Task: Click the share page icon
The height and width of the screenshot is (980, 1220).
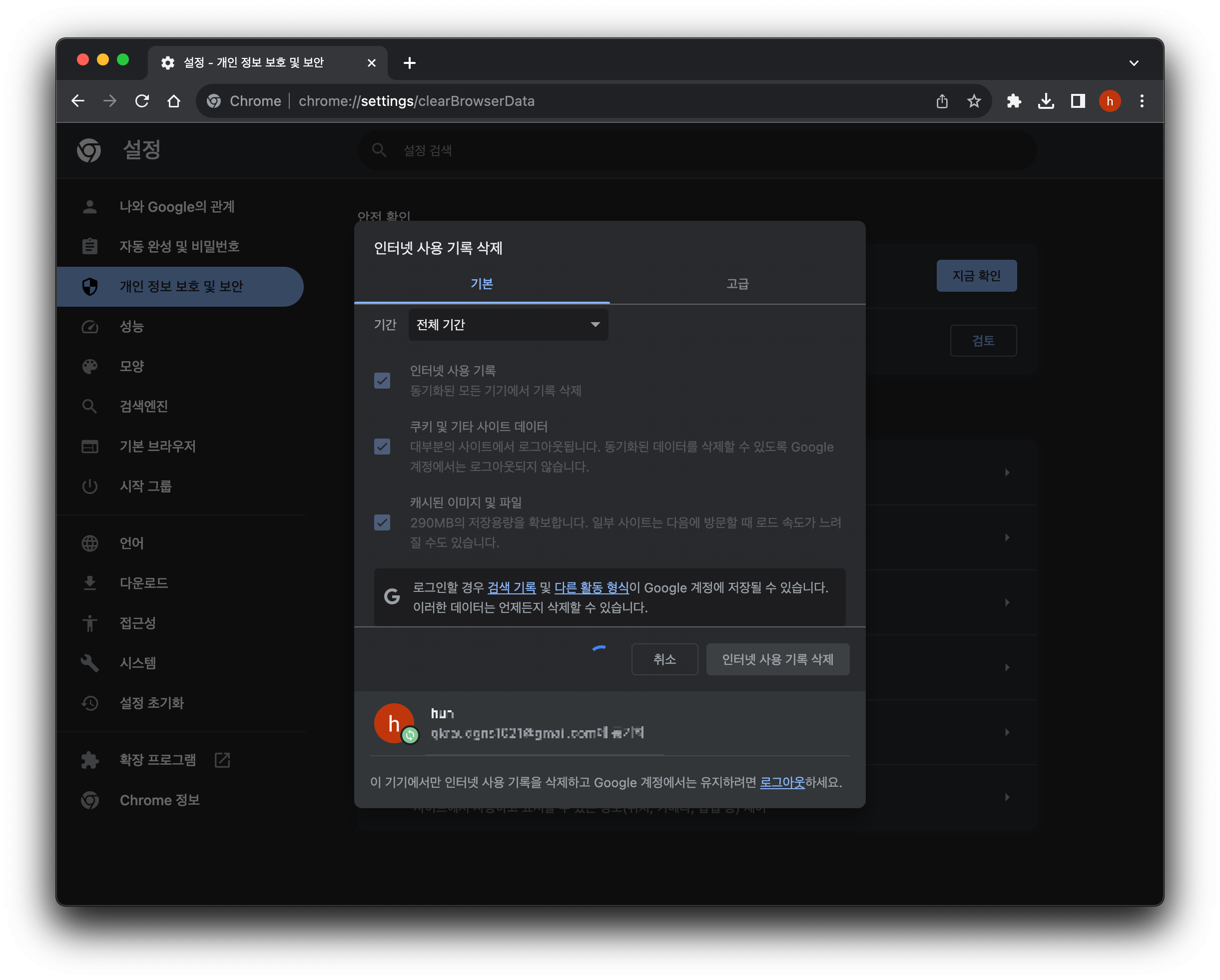Action: 942,101
